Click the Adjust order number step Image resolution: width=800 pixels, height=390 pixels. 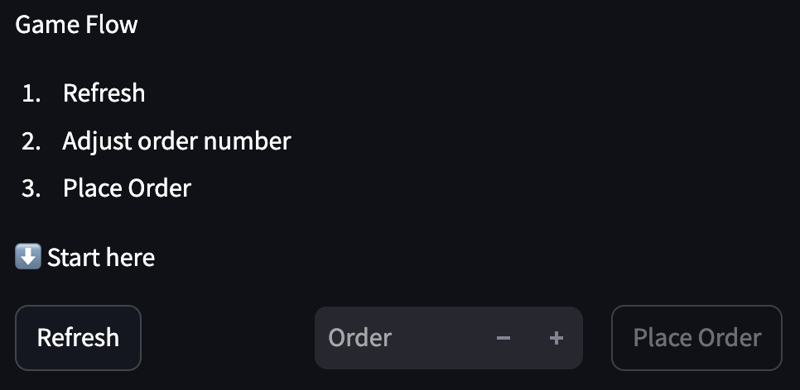(177, 141)
